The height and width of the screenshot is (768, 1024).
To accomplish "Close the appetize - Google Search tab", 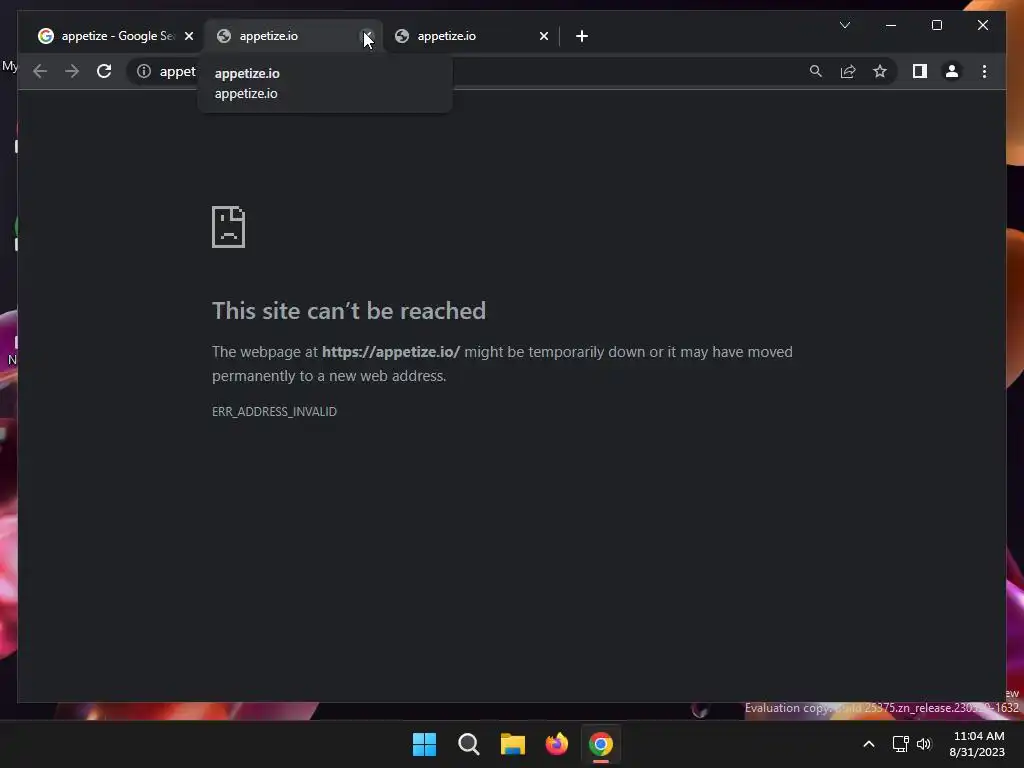I will [189, 36].
